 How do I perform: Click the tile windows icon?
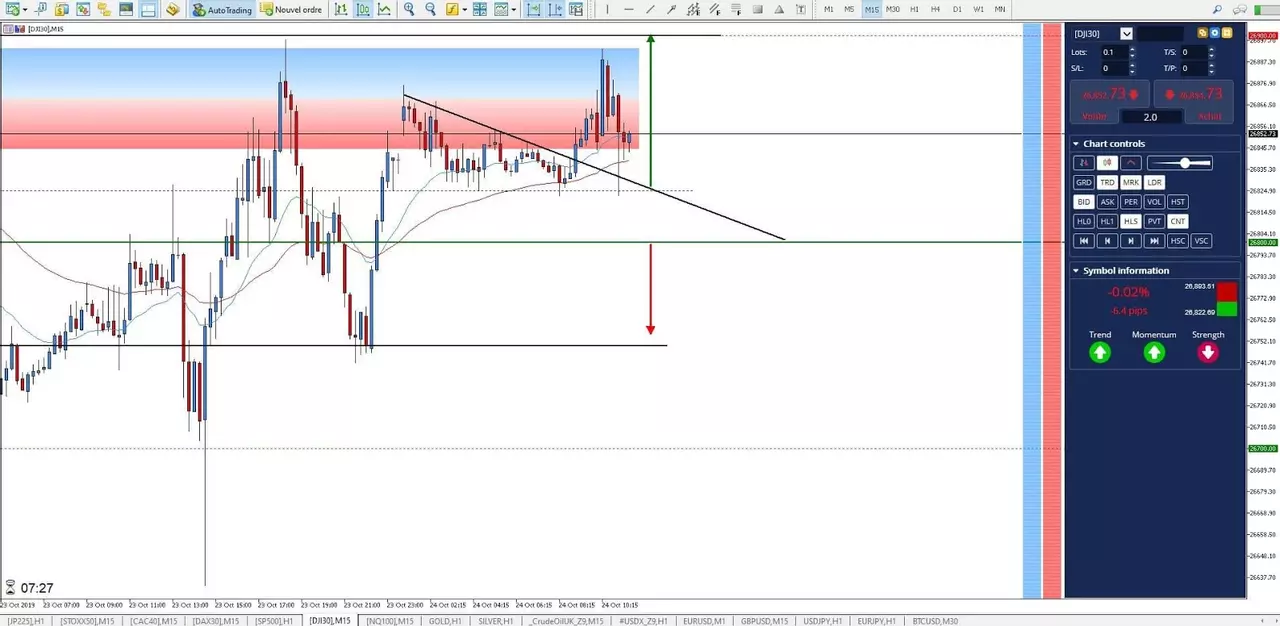click(x=480, y=9)
